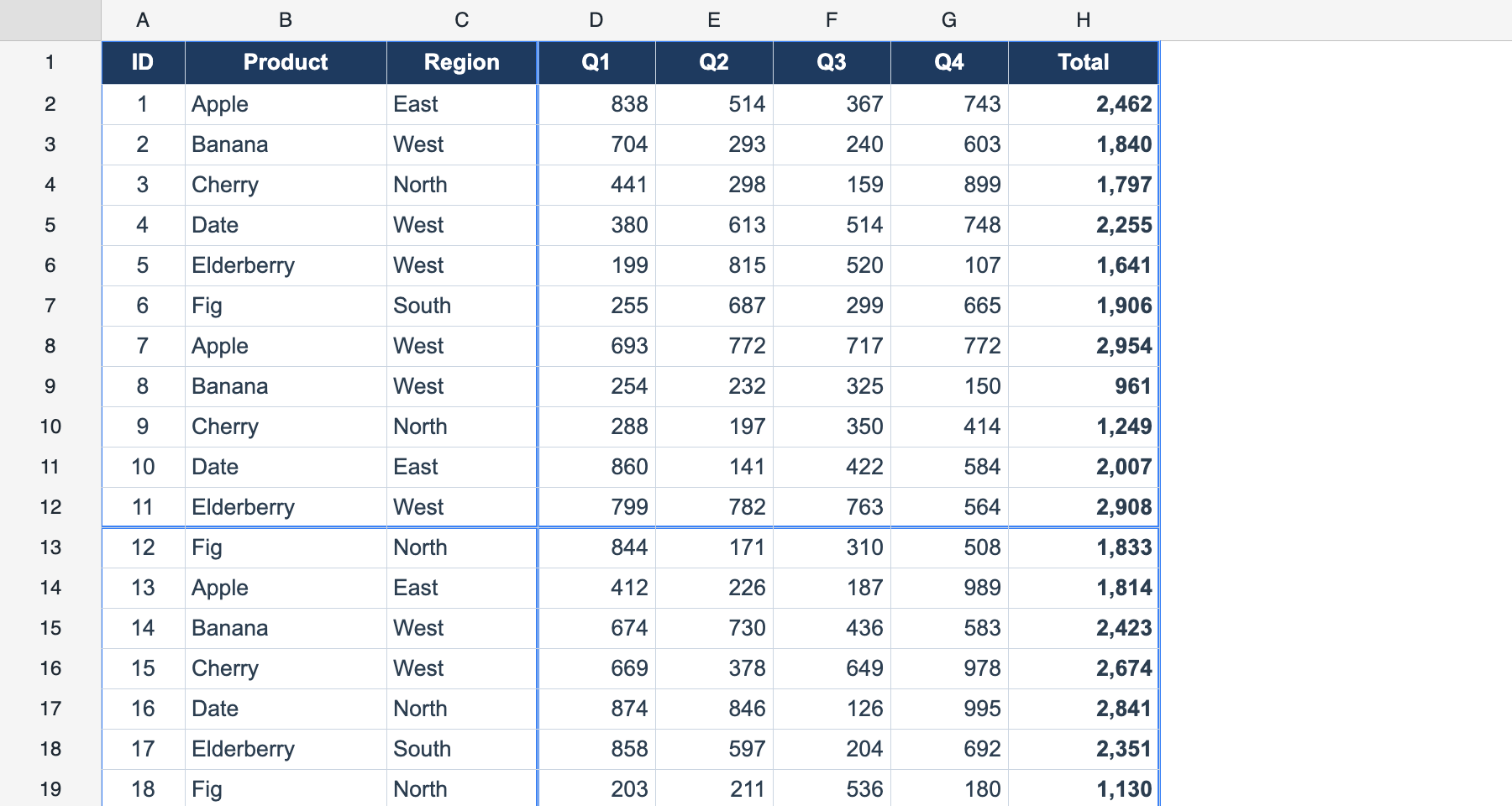Image resolution: width=1512 pixels, height=806 pixels.
Task: Click the South region cell for Fig
Action: [x=462, y=306]
